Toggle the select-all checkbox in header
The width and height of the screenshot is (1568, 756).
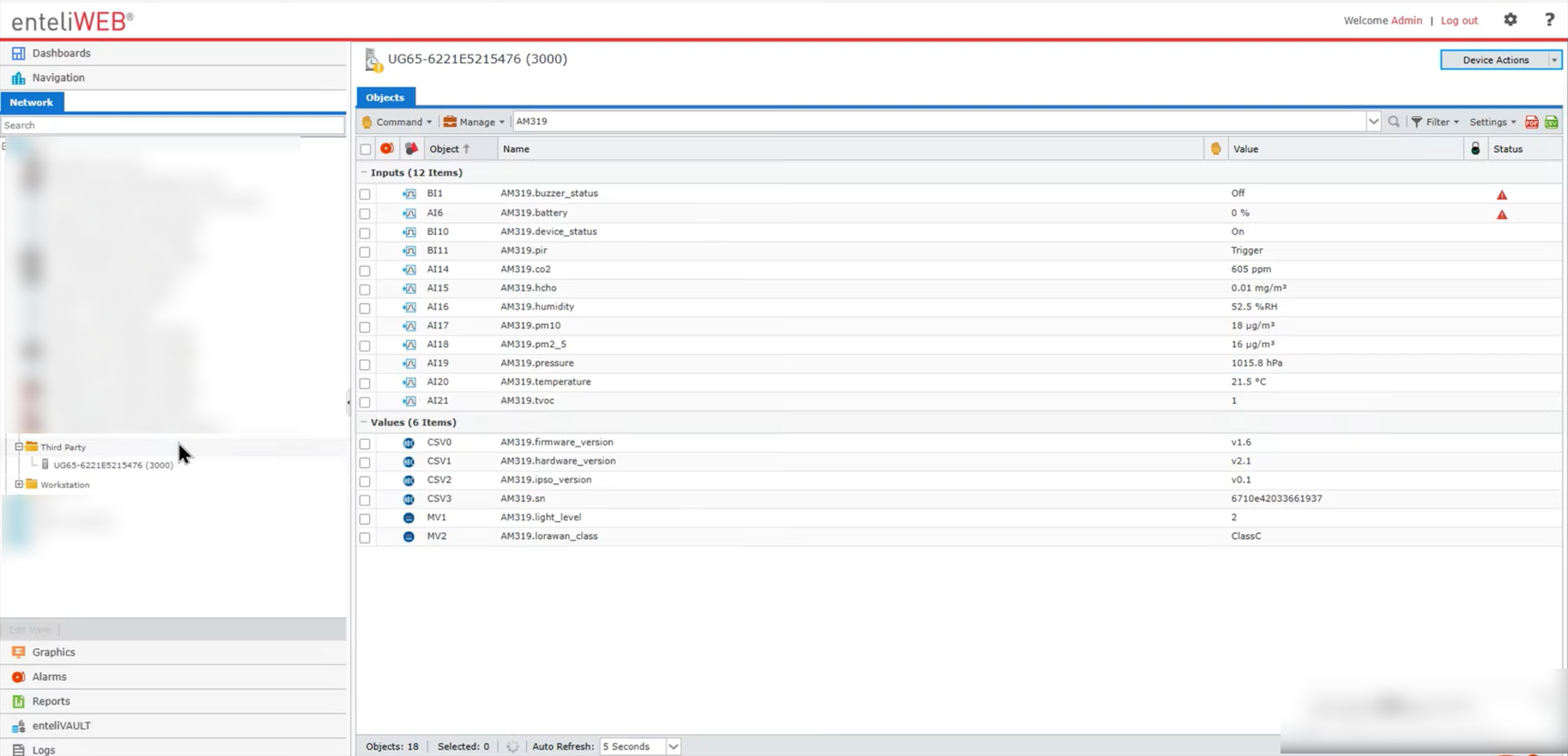pos(365,149)
